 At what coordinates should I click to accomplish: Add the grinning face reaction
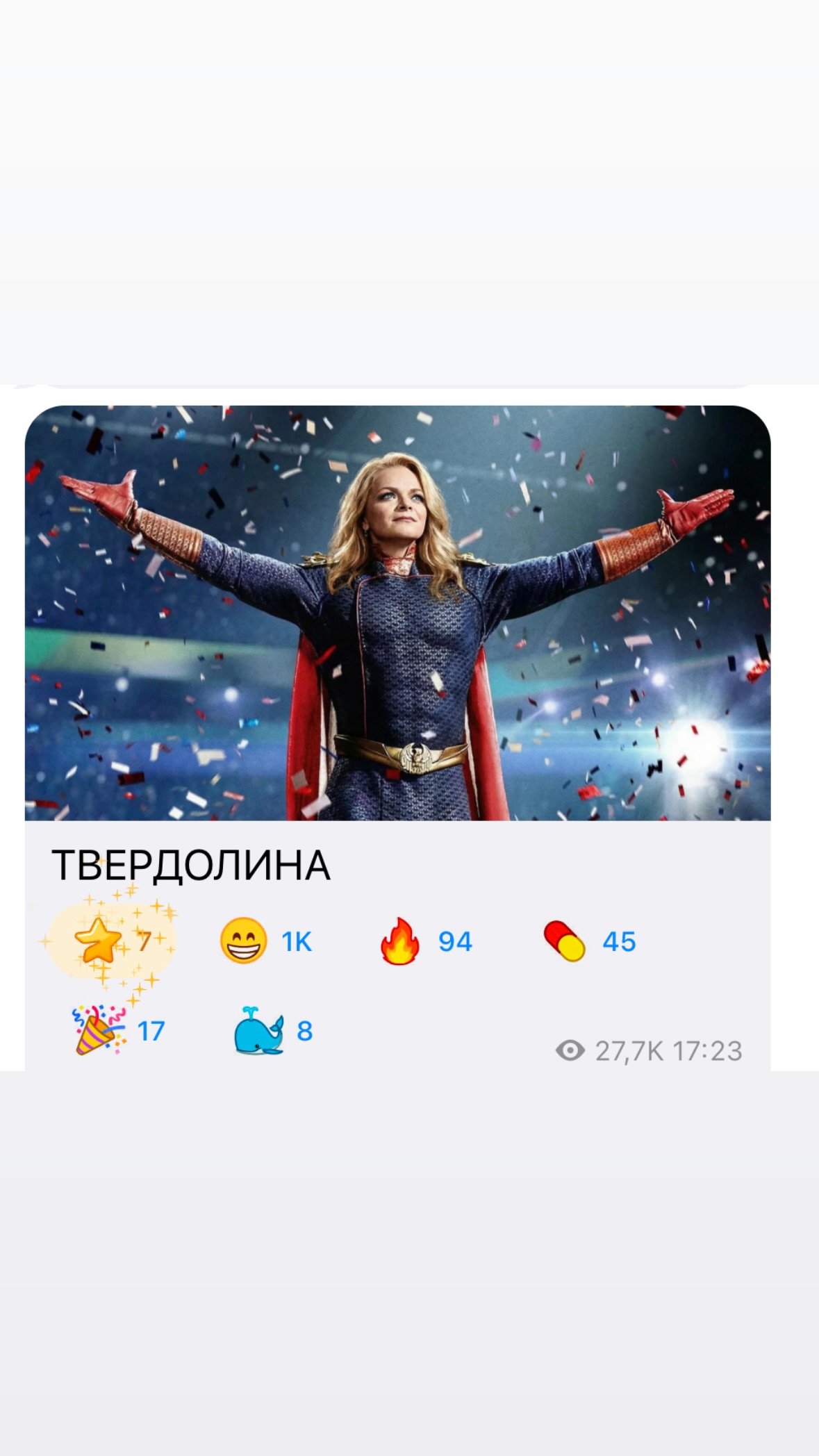(x=243, y=941)
